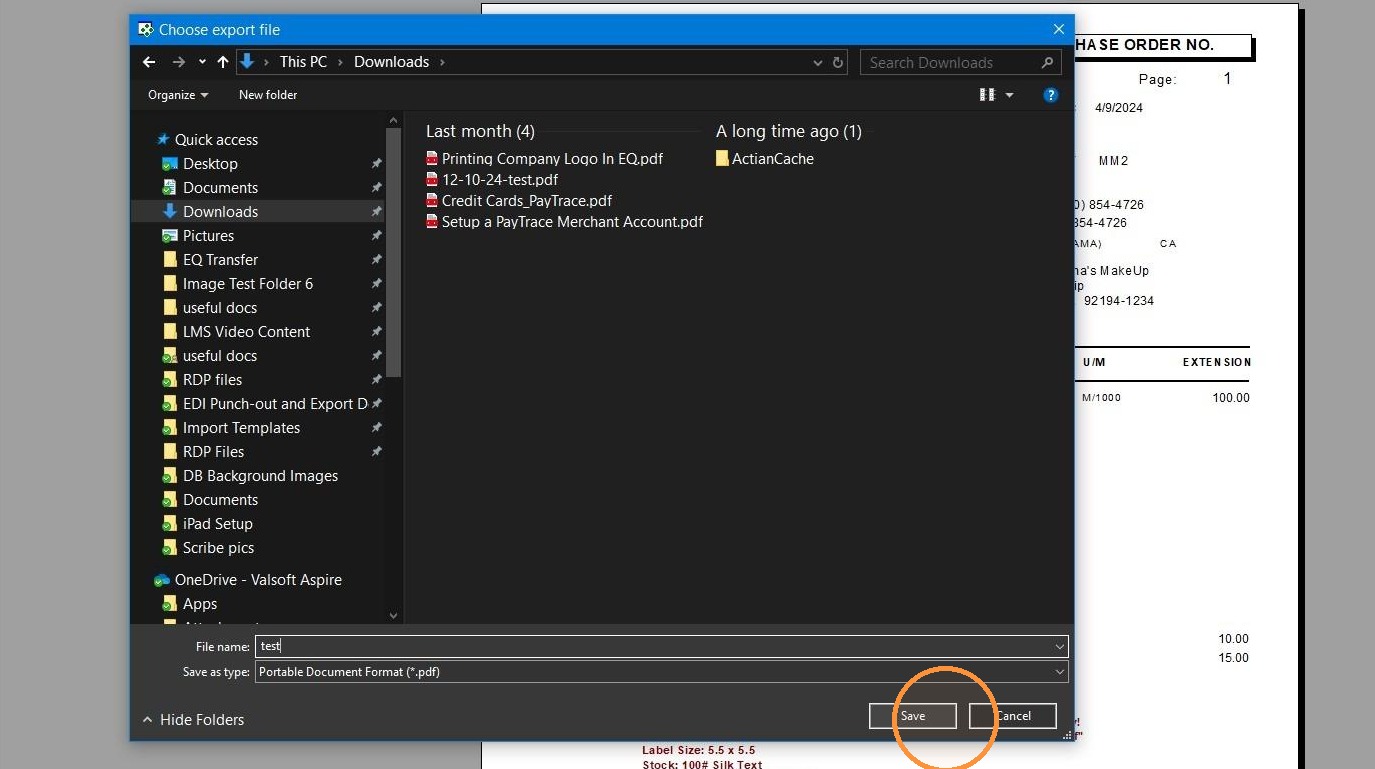Go up one folder level arrow
1375x769 pixels.
(x=222, y=62)
